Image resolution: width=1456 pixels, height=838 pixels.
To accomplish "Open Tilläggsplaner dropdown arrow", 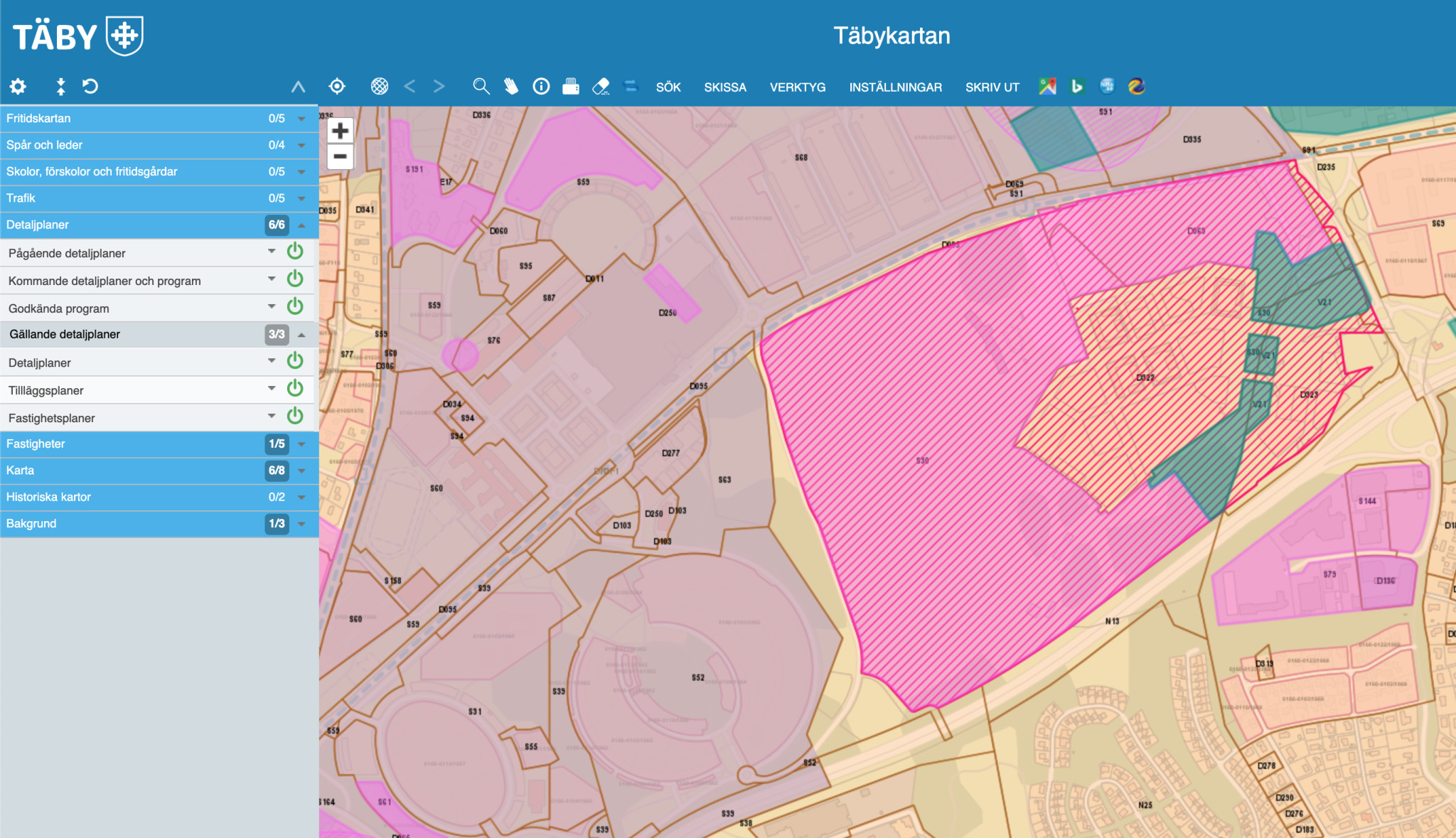I will pos(272,389).
